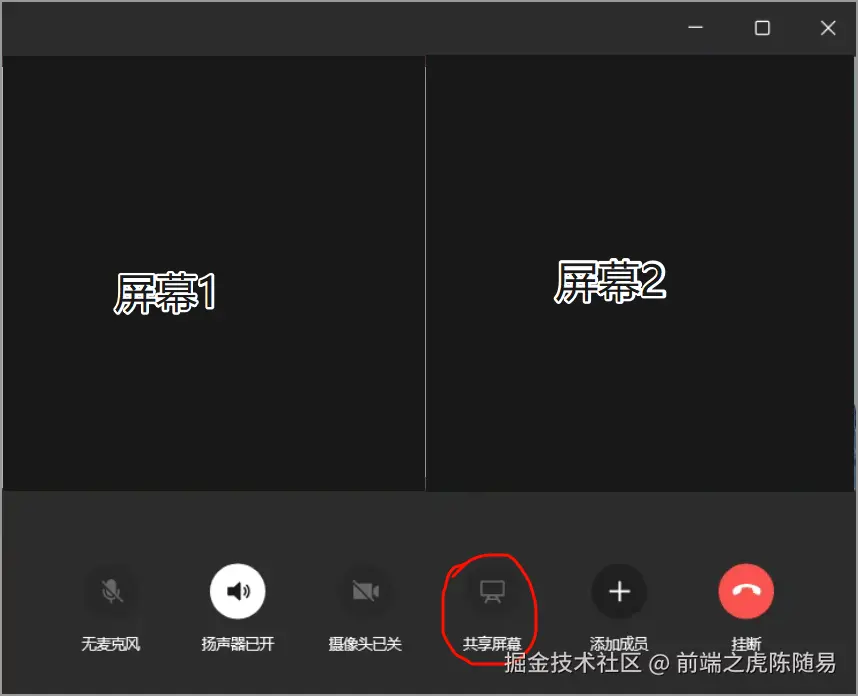Click the microphone icon labeled 无麦克风
858x696 pixels.
110,591
